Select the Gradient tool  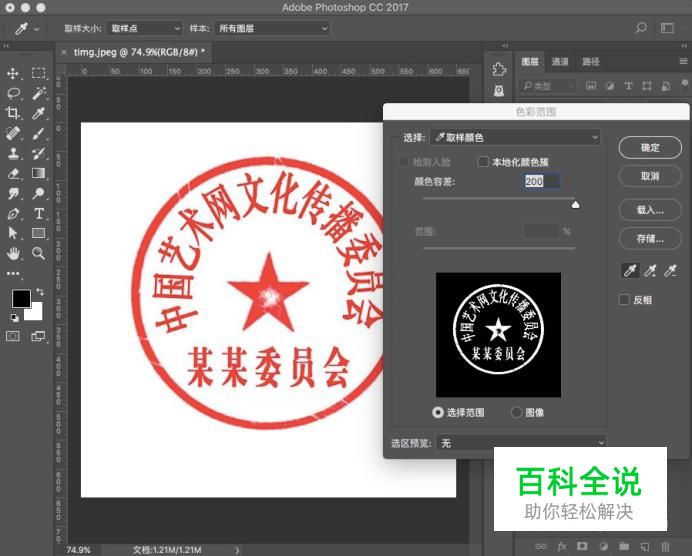click(39, 173)
